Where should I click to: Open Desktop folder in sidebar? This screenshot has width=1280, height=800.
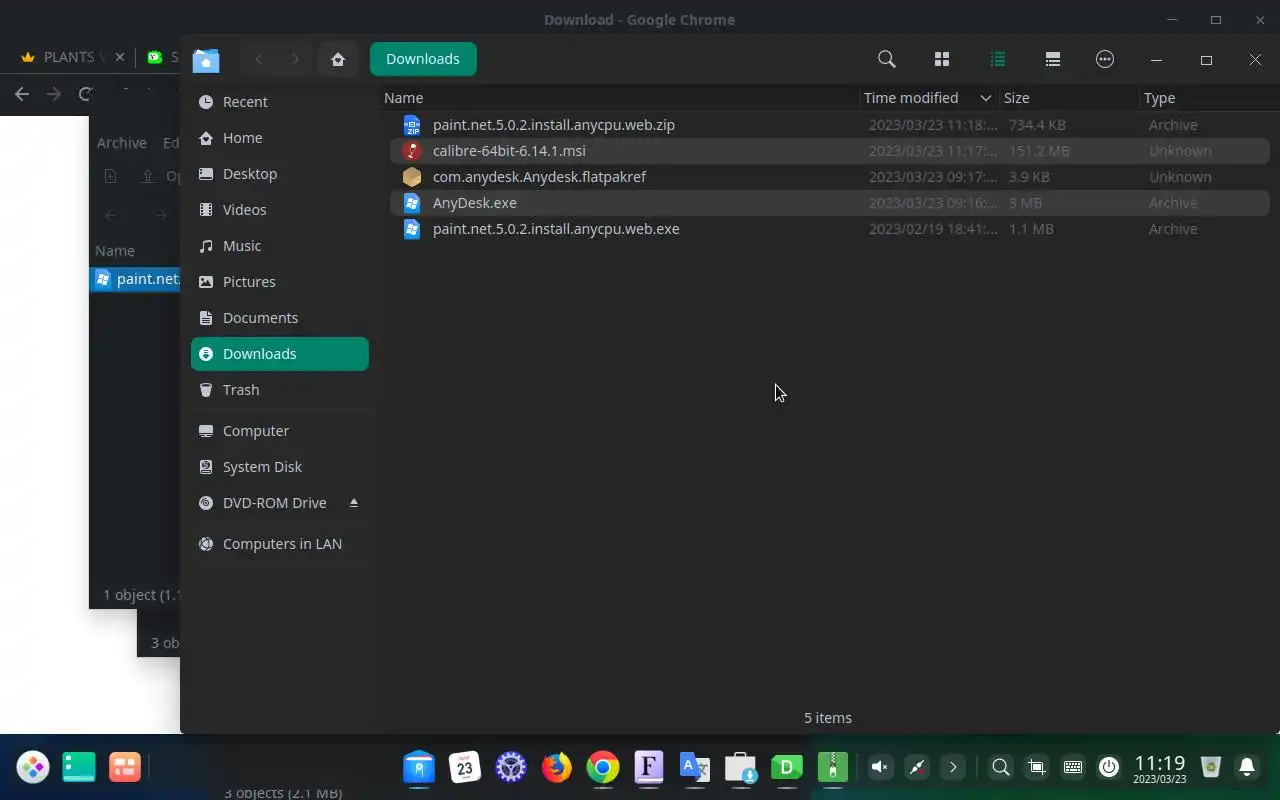279,174
